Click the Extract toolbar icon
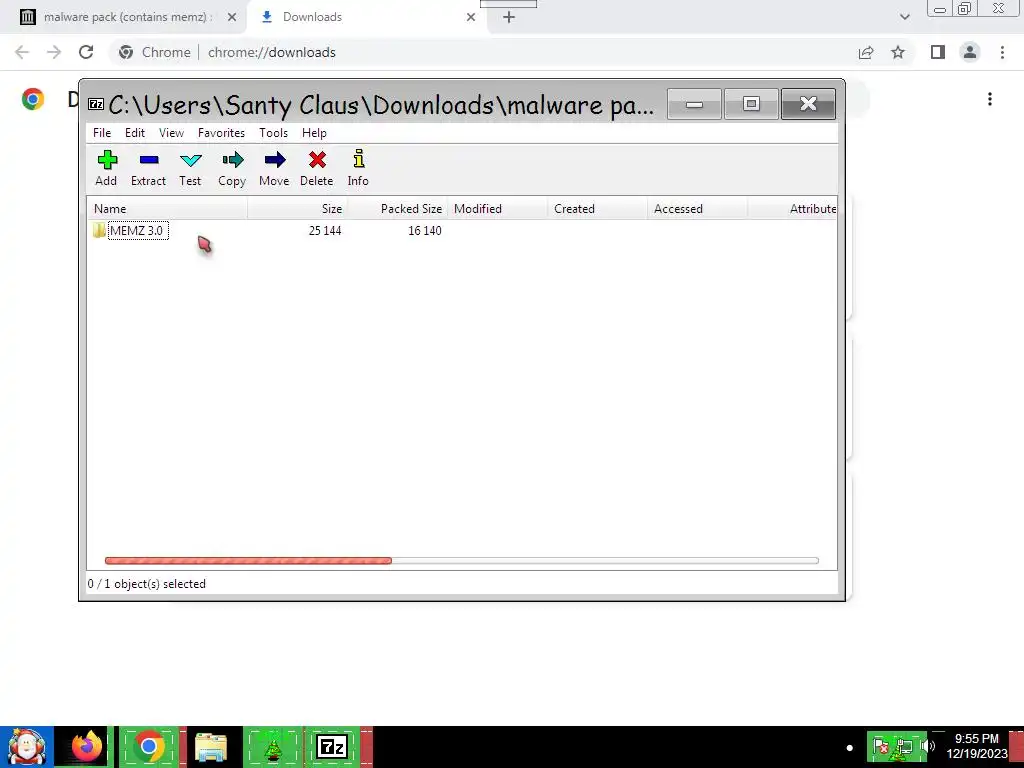The image size is (1024, 768). [x=148, y=168]
